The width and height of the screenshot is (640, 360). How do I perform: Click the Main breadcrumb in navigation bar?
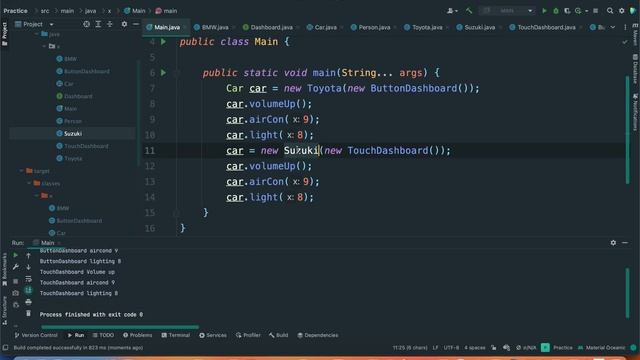point(135,11)
